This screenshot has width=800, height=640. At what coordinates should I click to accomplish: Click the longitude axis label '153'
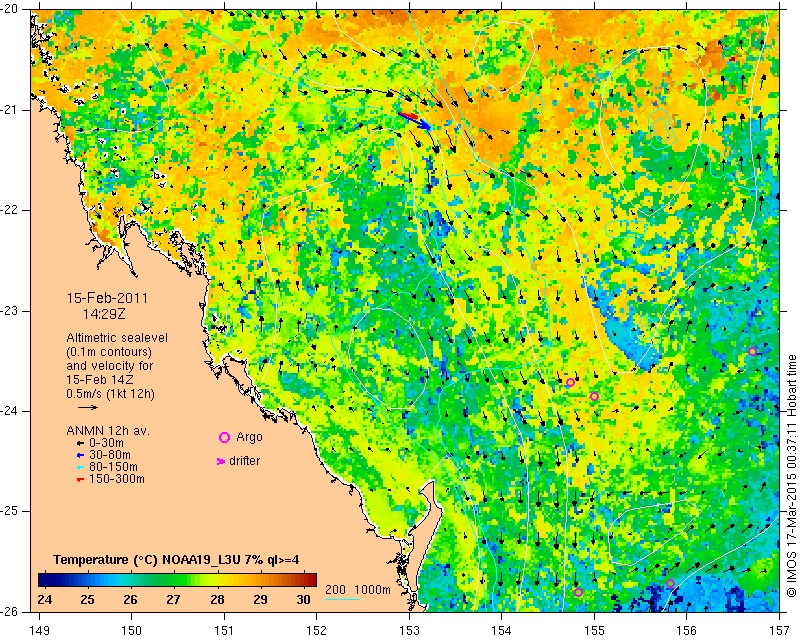(x=409, y=631)
